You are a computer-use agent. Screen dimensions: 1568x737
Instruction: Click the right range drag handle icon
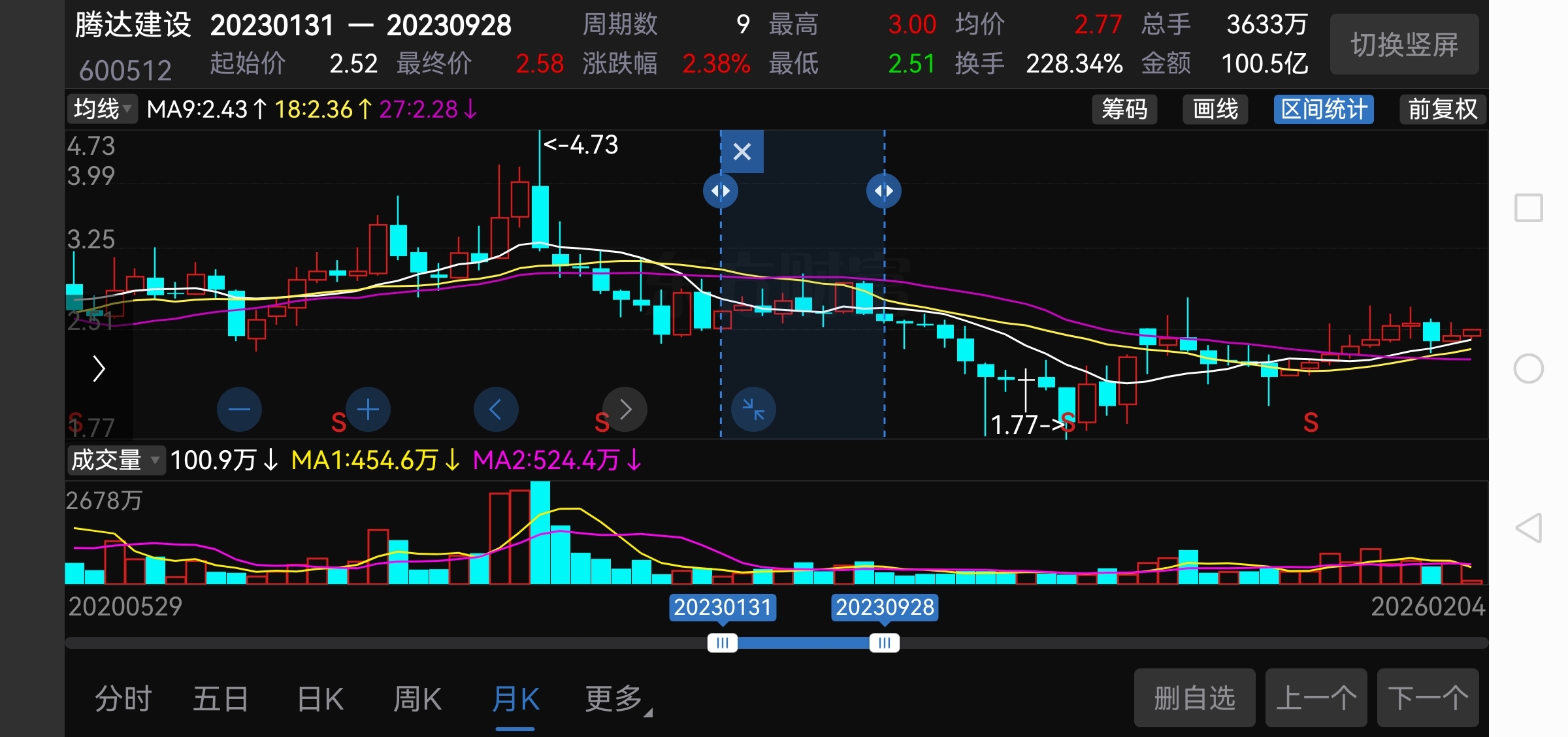(884, 191)
